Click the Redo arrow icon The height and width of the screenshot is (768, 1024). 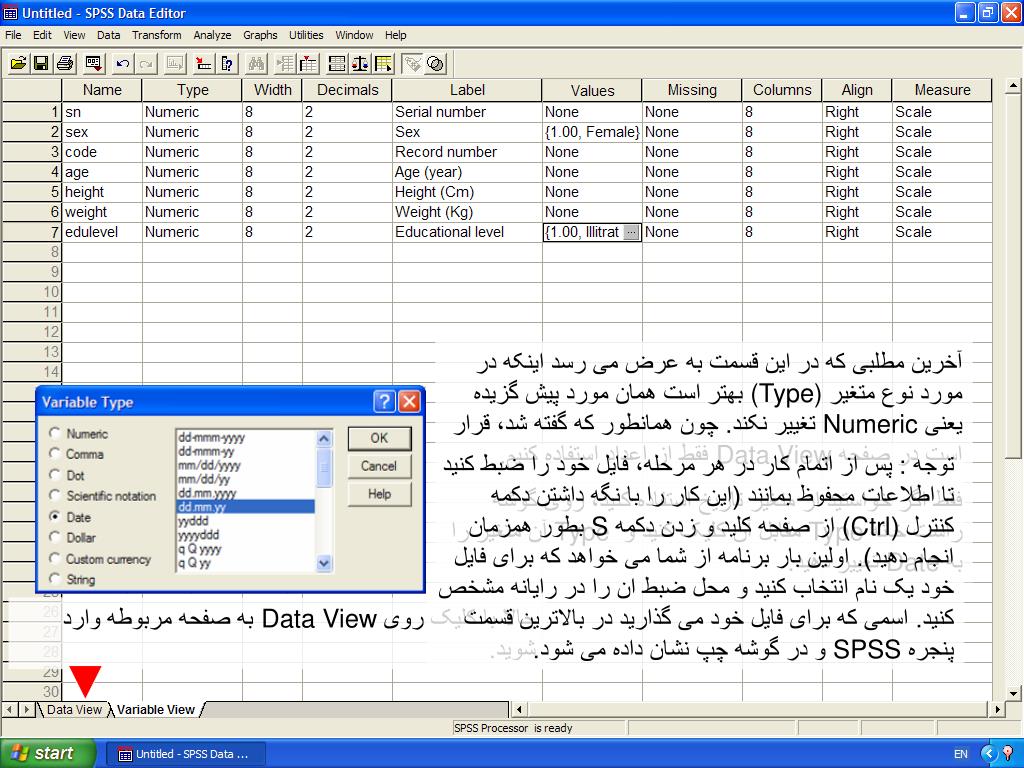coord(146,63)
